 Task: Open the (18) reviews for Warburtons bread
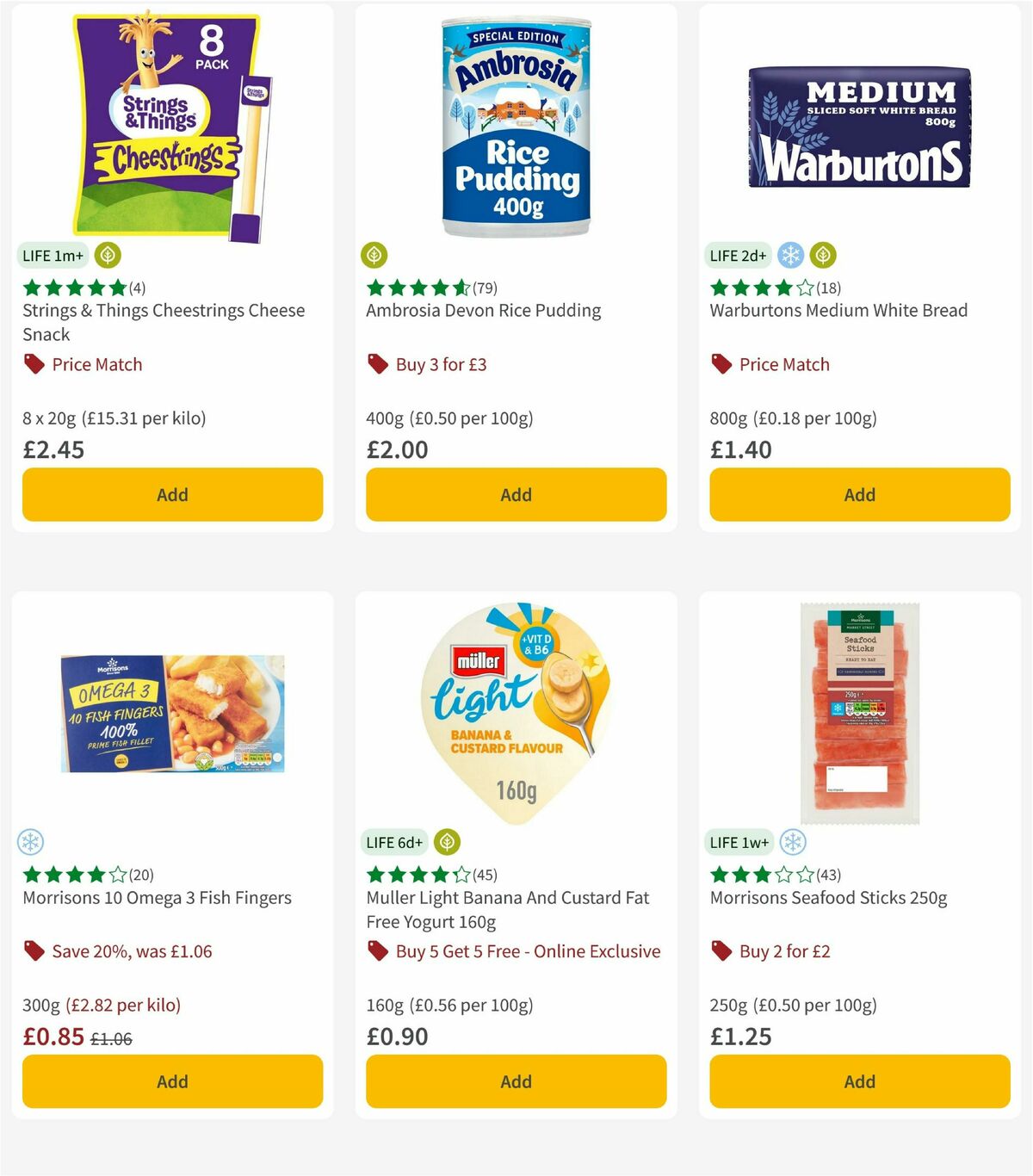[x=827, y=288]
